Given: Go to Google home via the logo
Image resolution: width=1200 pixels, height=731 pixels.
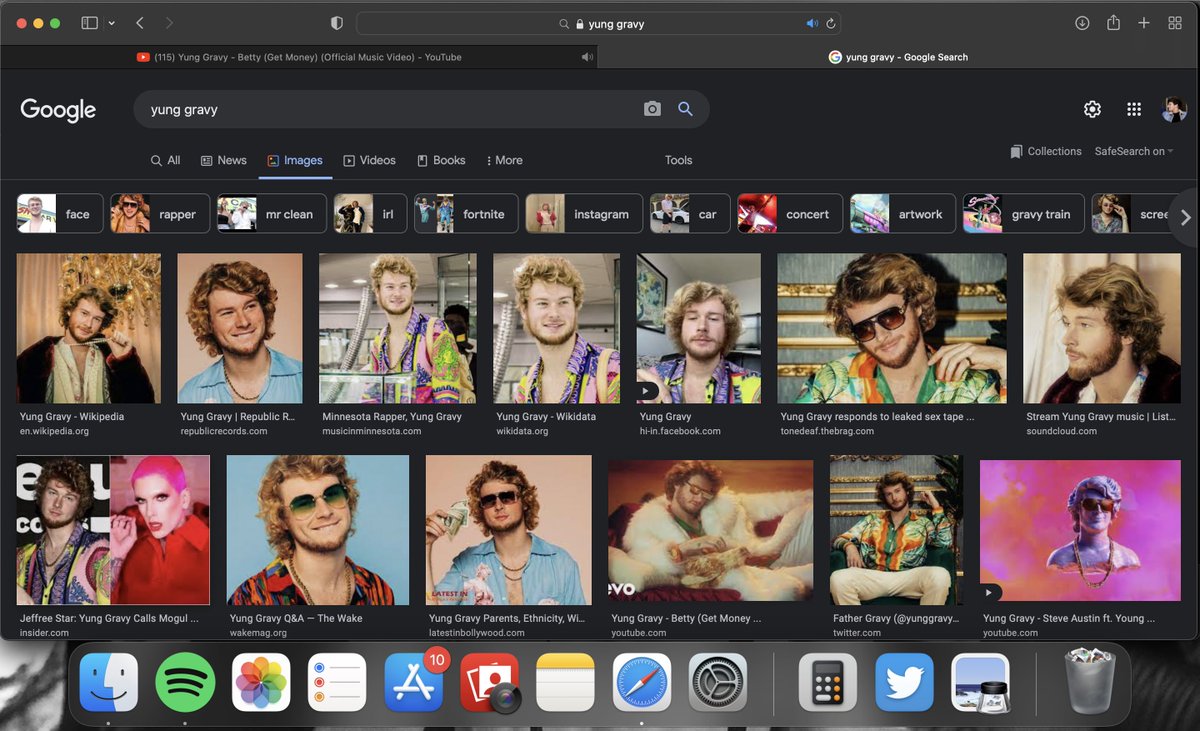Looking at the screenshot, I should 58,110.
